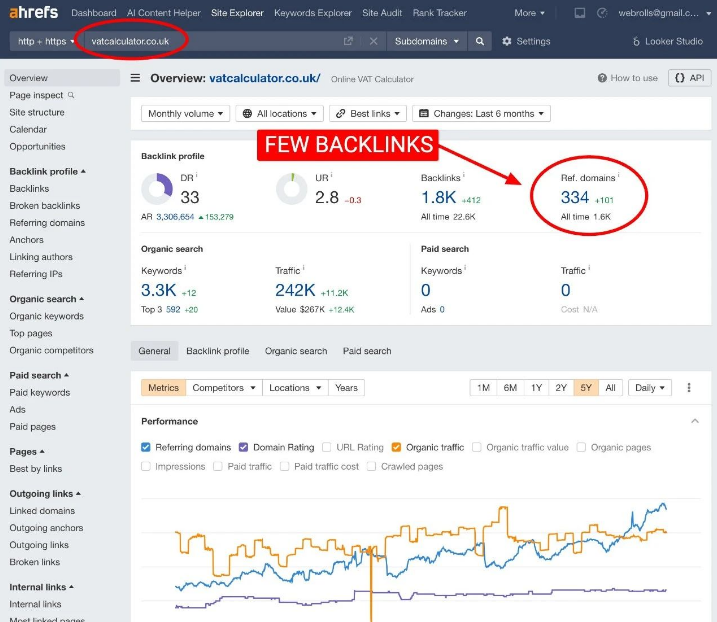Click Page inspect search icon

coord(71,95)
